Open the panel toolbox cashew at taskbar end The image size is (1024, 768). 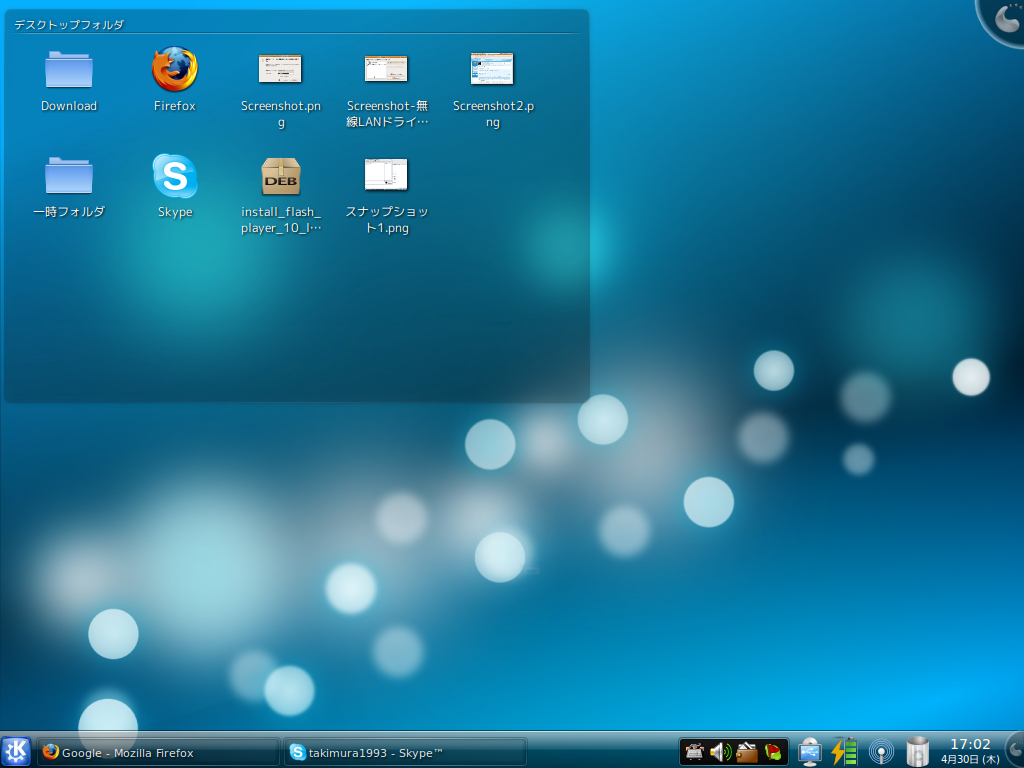[x=1015, y=750]
